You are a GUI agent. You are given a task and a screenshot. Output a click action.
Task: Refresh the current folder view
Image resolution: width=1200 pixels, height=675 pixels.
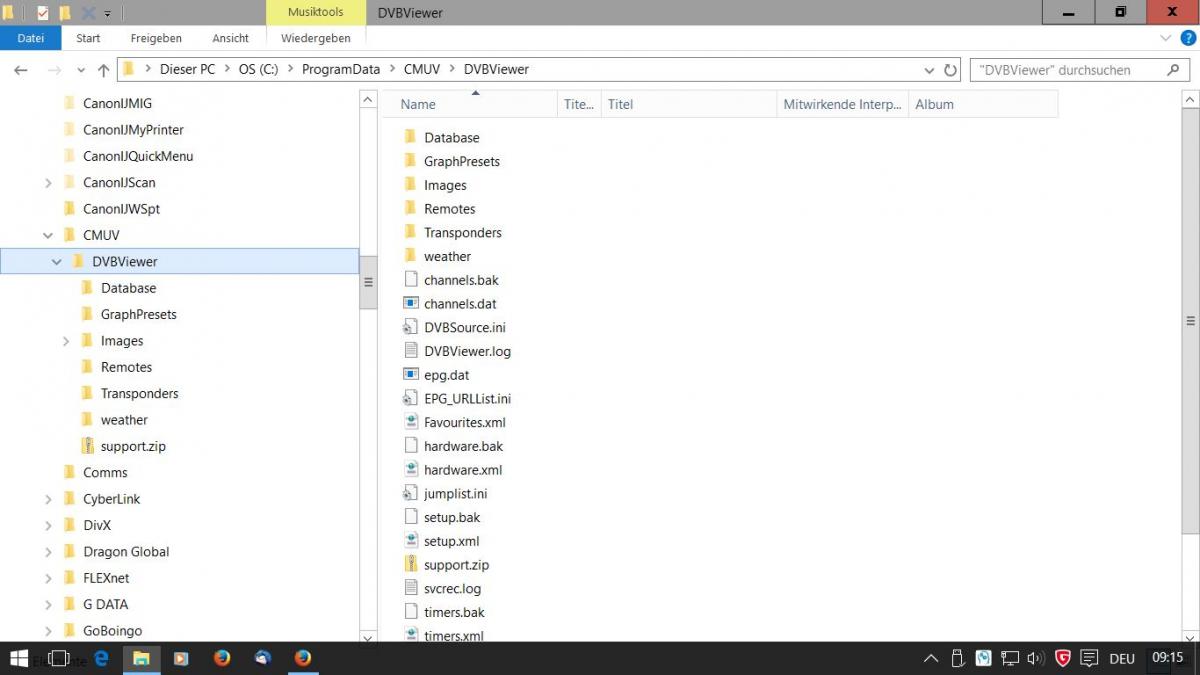tap(950, 70)
